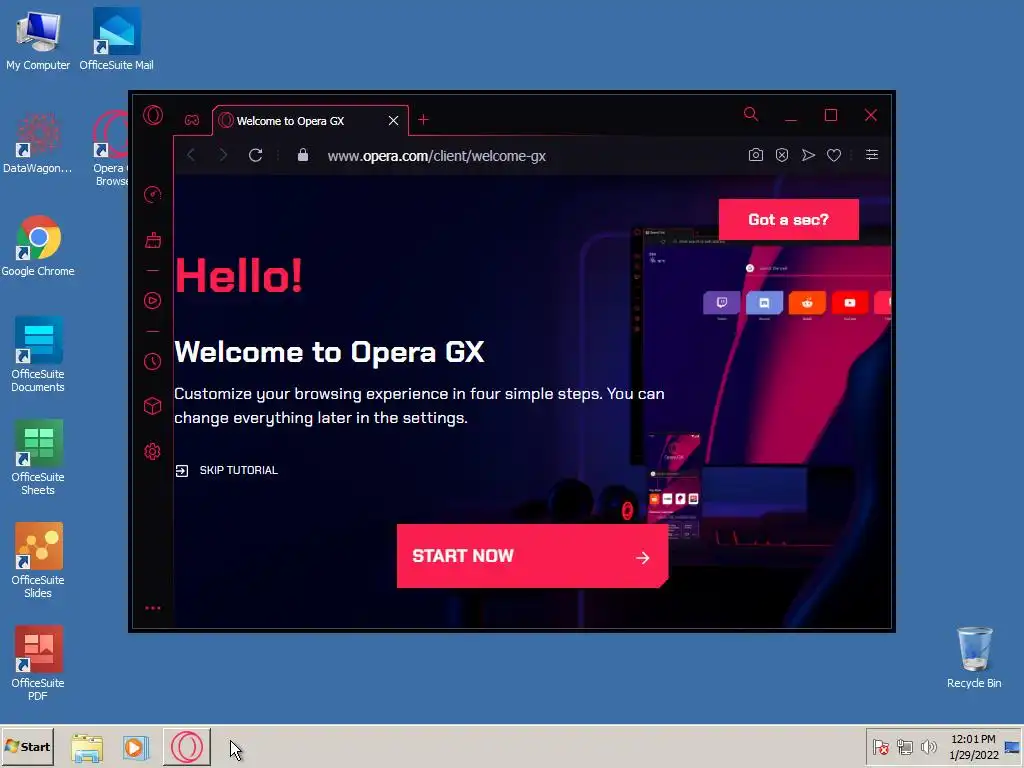Close the Welcome to Opera GX tab

coord(393,121)
